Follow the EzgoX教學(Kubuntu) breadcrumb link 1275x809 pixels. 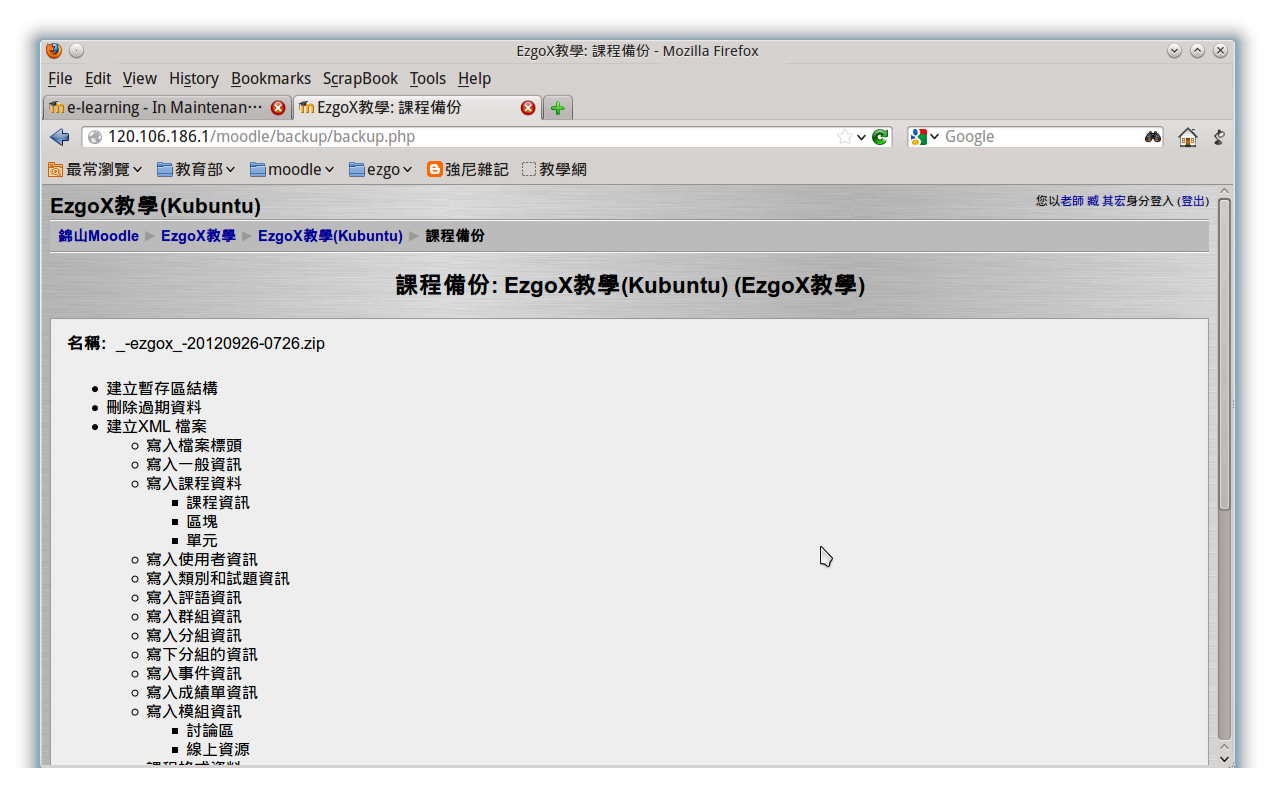coord(330,236)
